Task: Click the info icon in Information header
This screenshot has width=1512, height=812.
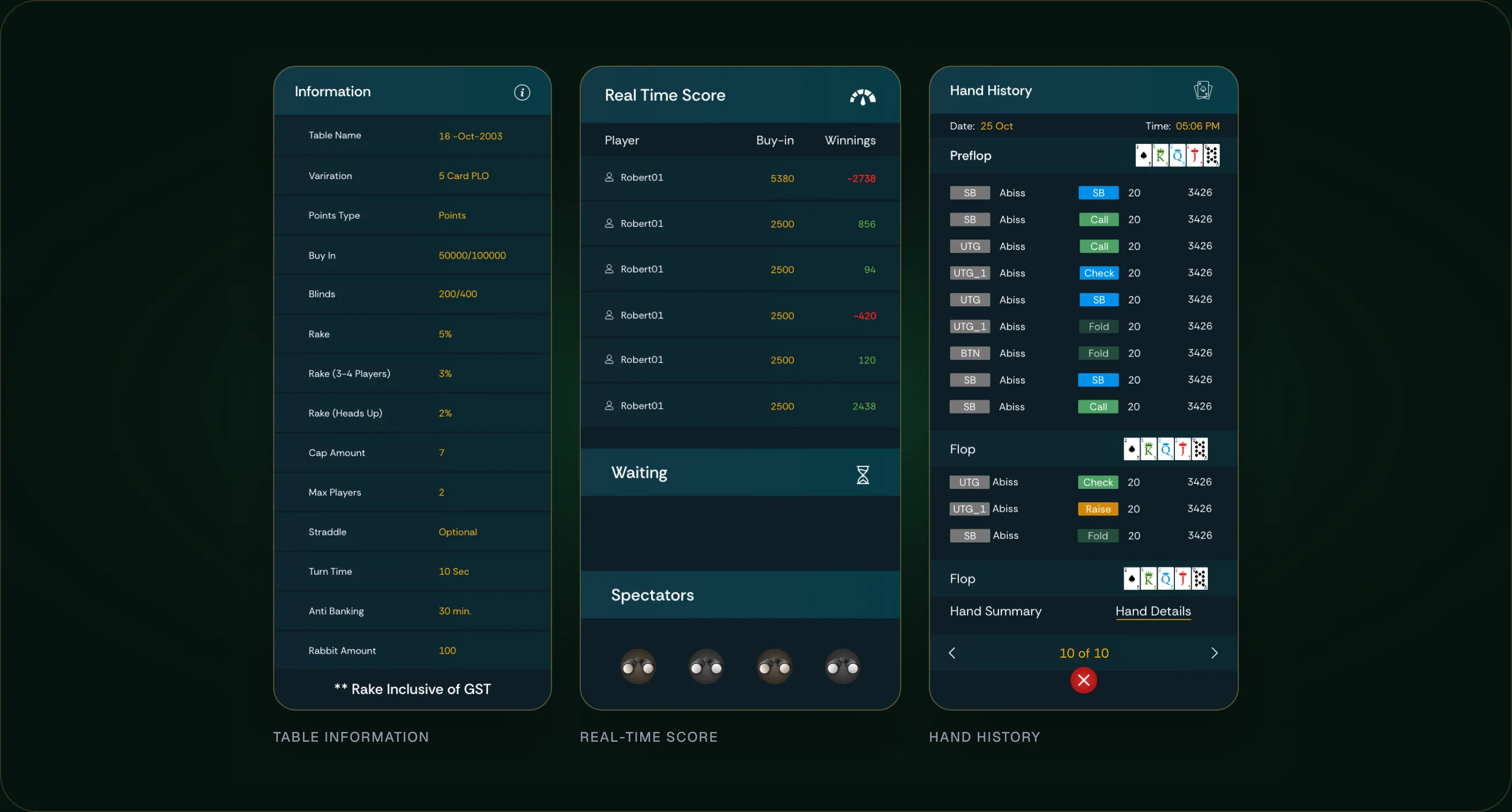Action: [522, 92]
